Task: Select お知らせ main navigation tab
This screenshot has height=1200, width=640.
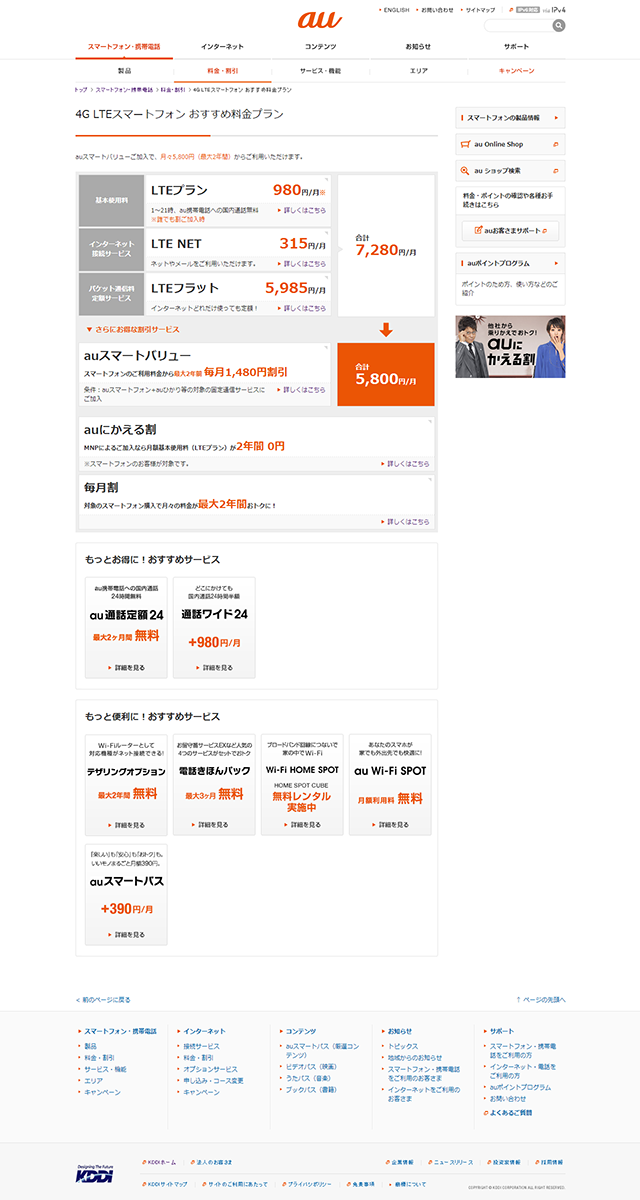Action: click(418, 47)
